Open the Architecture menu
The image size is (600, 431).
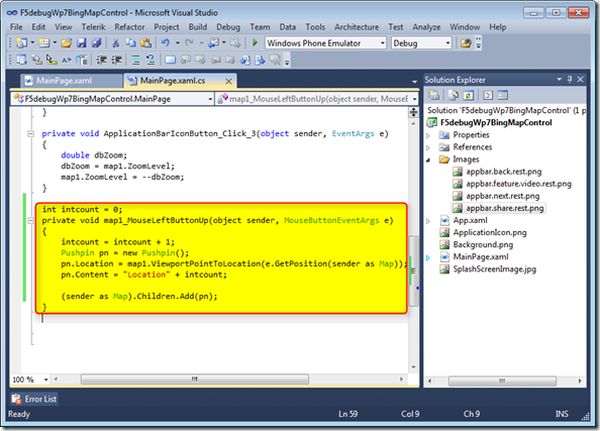click(x=357, y=27)
